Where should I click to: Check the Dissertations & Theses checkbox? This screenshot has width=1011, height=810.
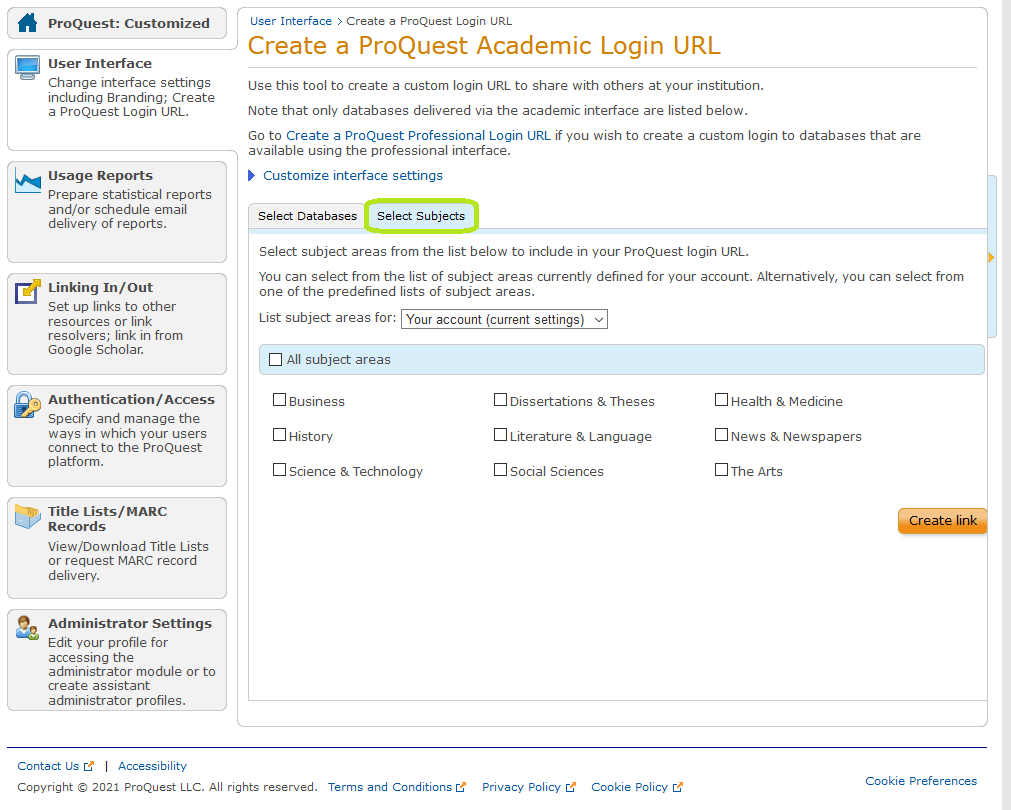click(x=500, y=400)
